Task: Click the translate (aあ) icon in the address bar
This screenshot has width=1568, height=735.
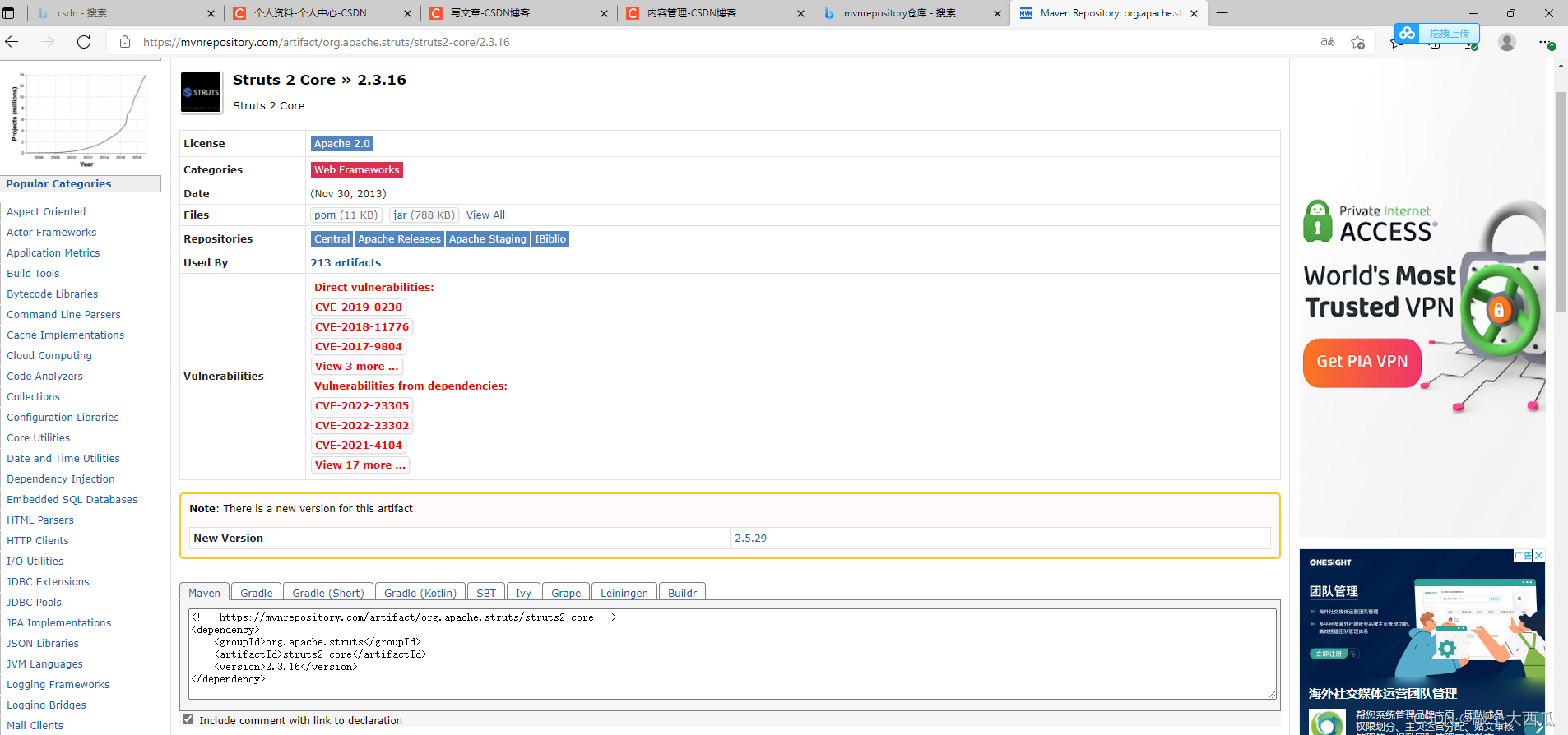Action: (x=1328, y=42)
